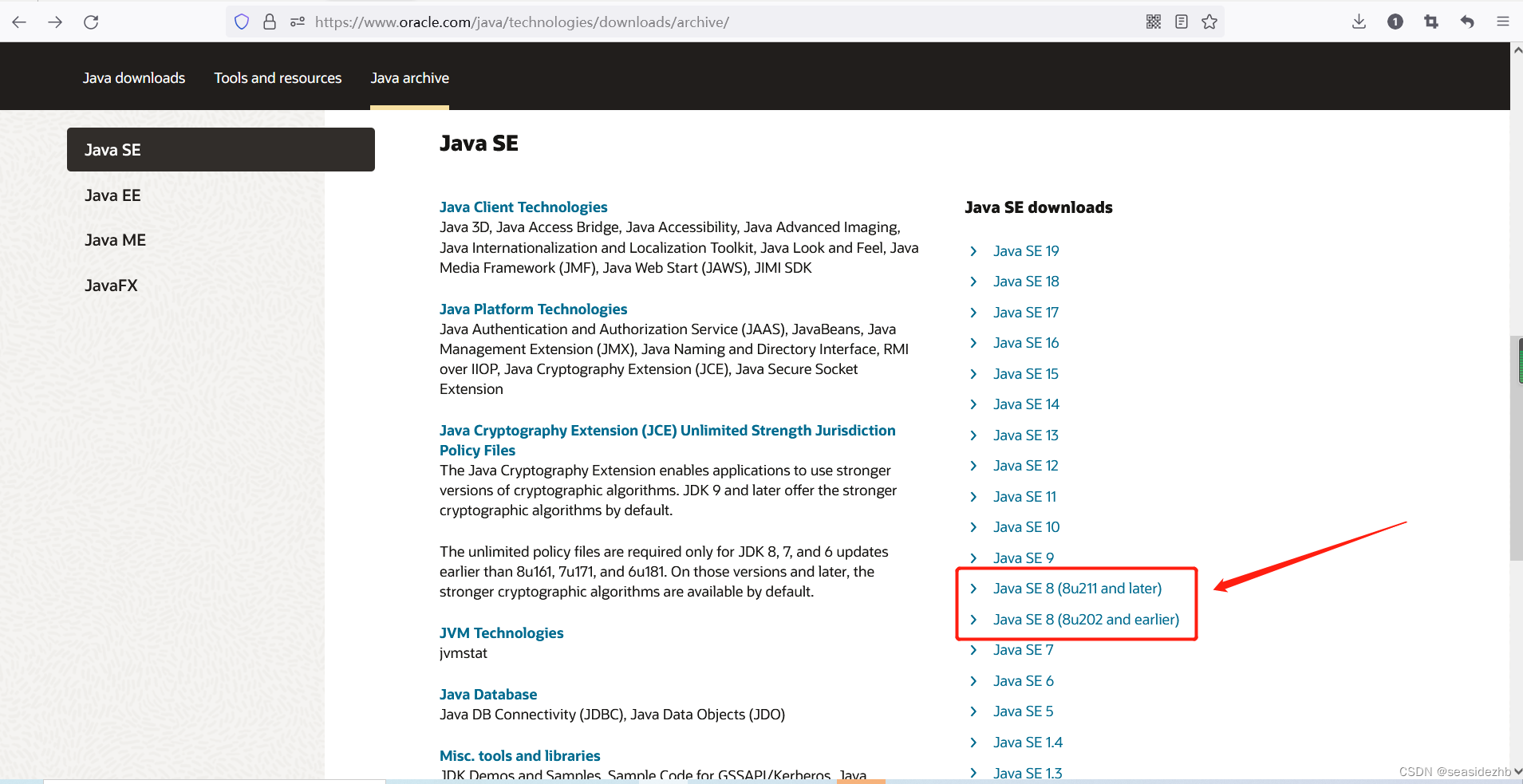Image resolution: width=1523 pixels, height=784 pixels.
Task: Open Java SE 16 download link
Action: [x=1026, y=343]
